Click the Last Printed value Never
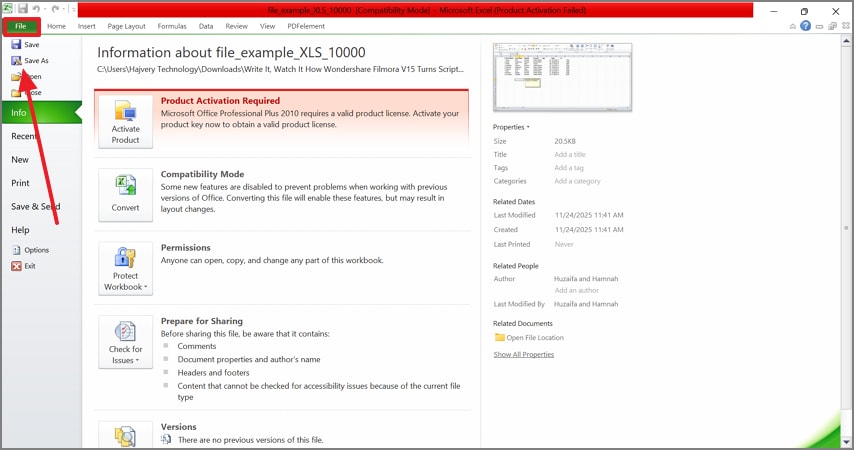Screen dimensions: 854x450 tap(564, 245)
